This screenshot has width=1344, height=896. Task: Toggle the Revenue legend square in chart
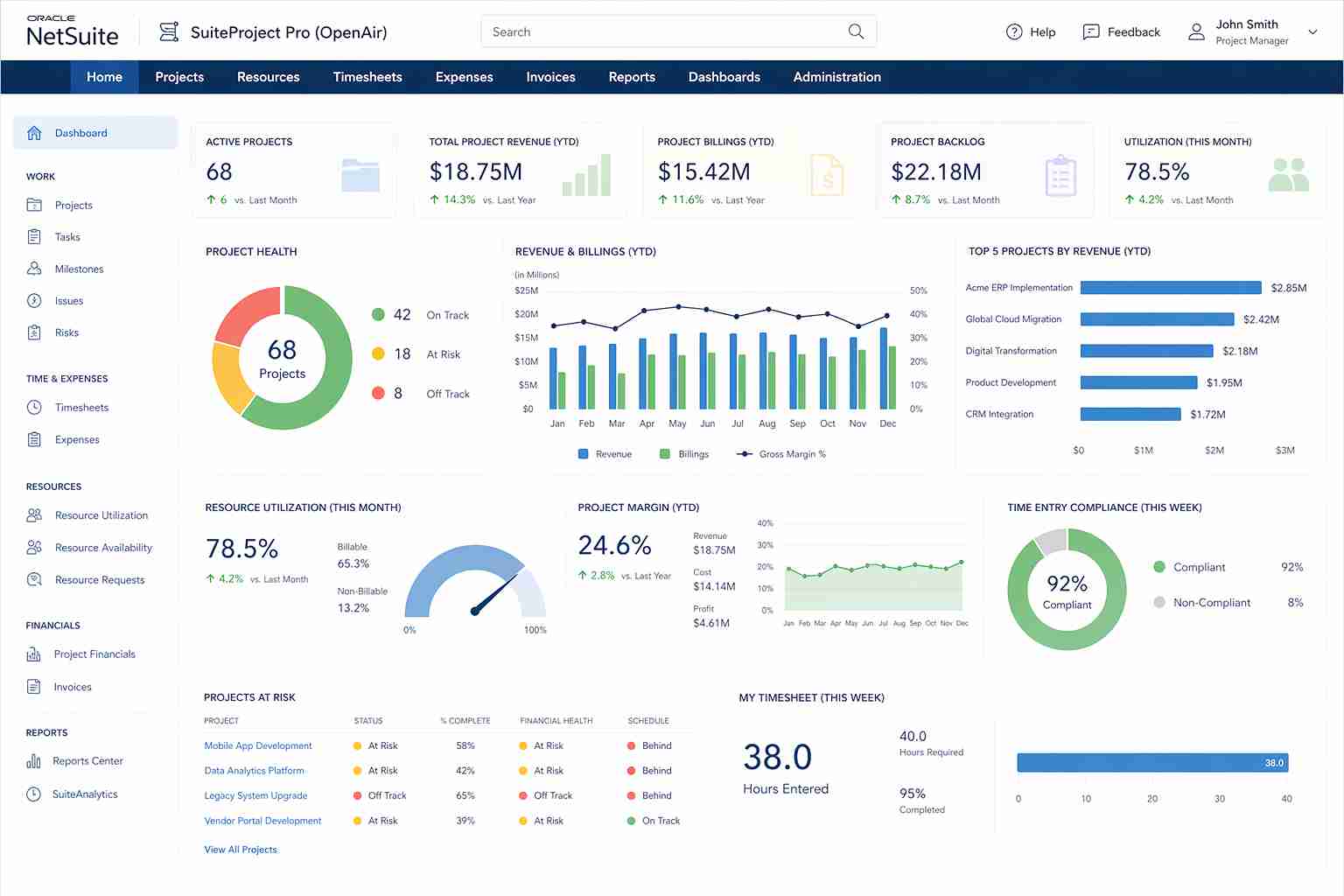tap(584, 454)
